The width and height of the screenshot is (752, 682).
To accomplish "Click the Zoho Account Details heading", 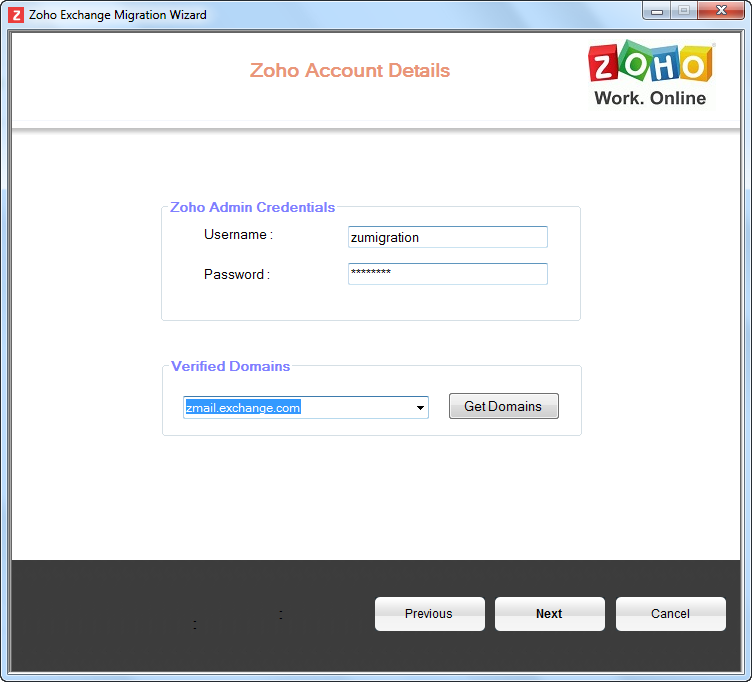I will tap(350, 71).
